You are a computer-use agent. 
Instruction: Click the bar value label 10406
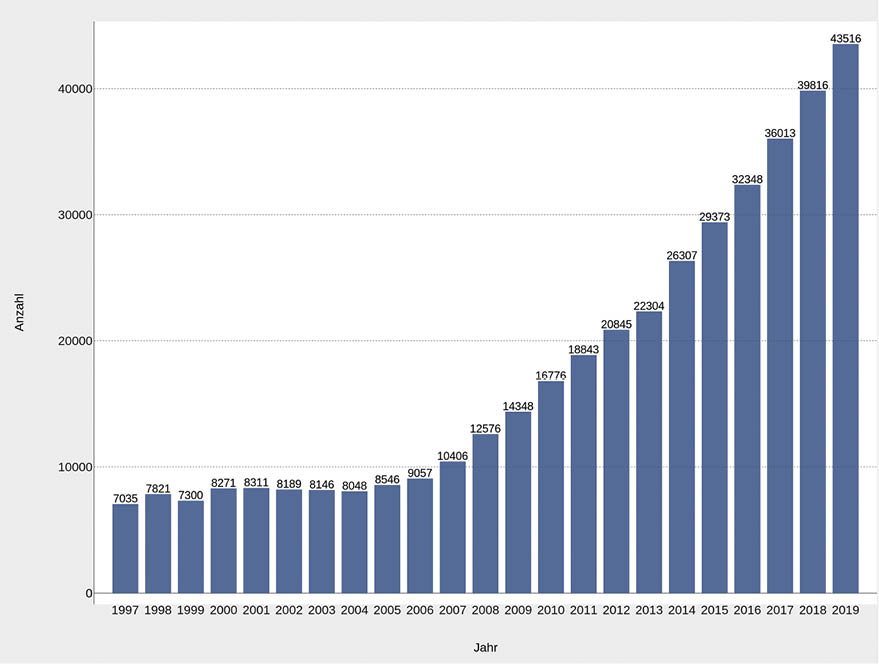(452, 456)
